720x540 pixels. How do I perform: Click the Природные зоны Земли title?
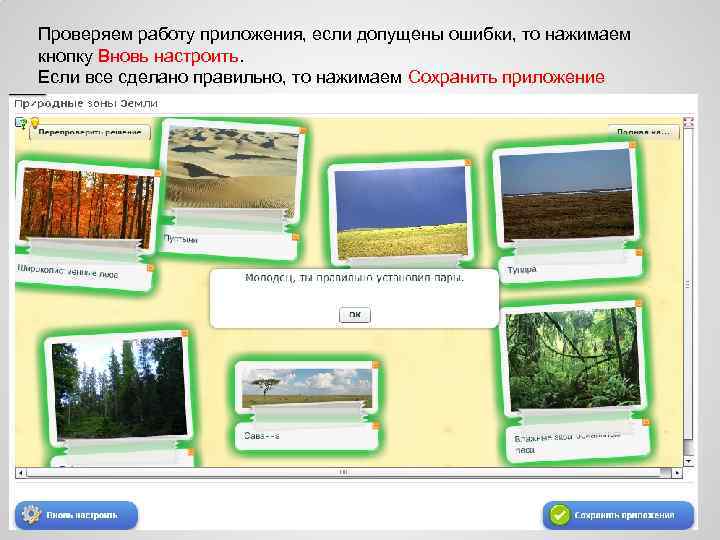[86, 103]
